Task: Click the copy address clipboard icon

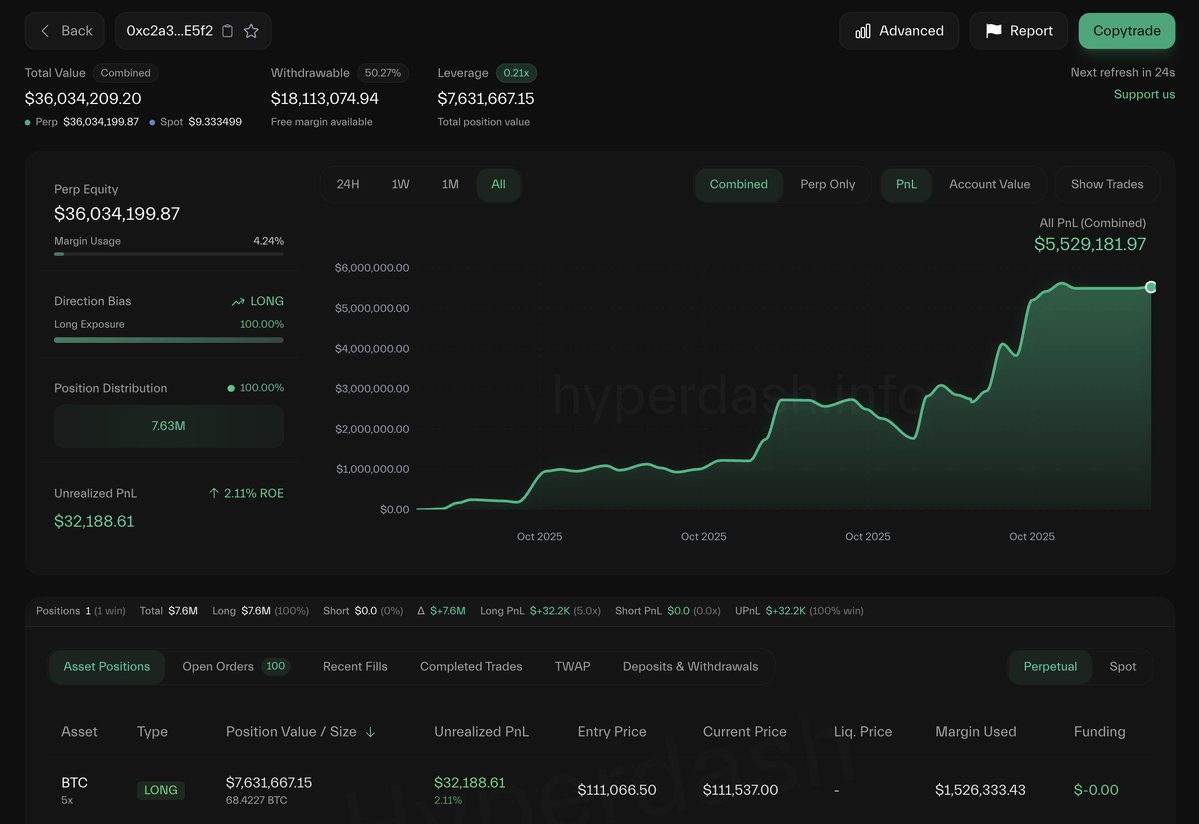Action: point(227,31)
